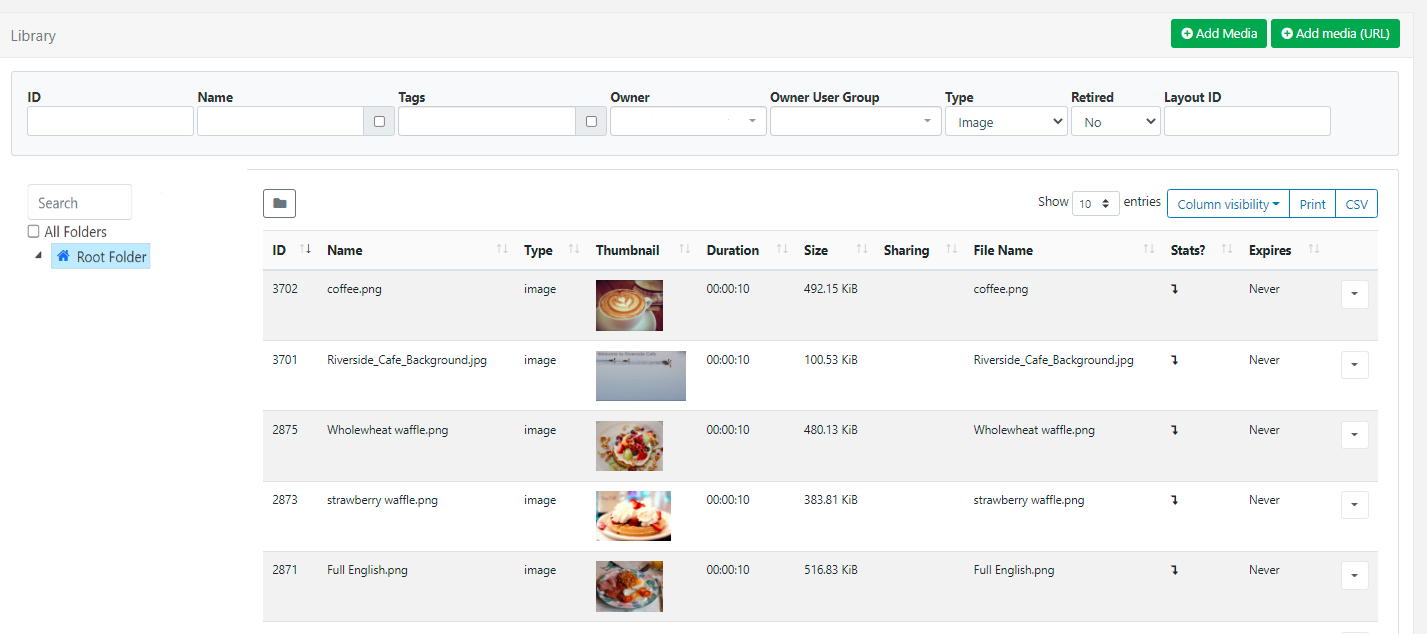Click sort arrows on File Name column
Viewport: 1427px width, 634px height.
[x=1148, y=250]
